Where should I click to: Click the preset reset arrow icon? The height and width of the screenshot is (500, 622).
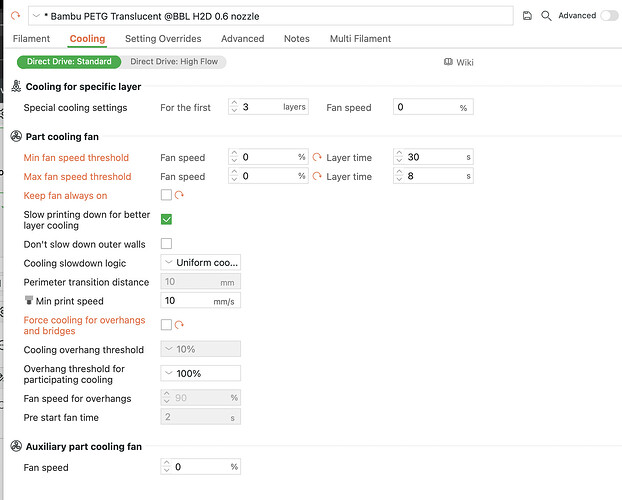point(15,16)
